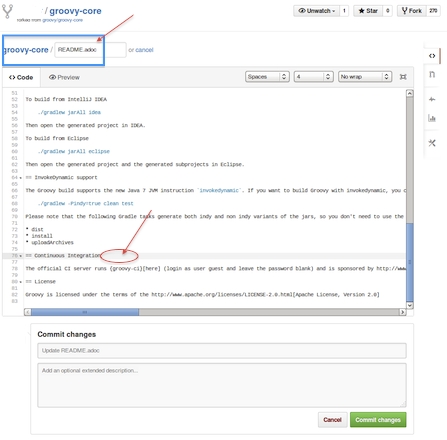Open the Unwatch dropdown

click(x=316, y=11)
